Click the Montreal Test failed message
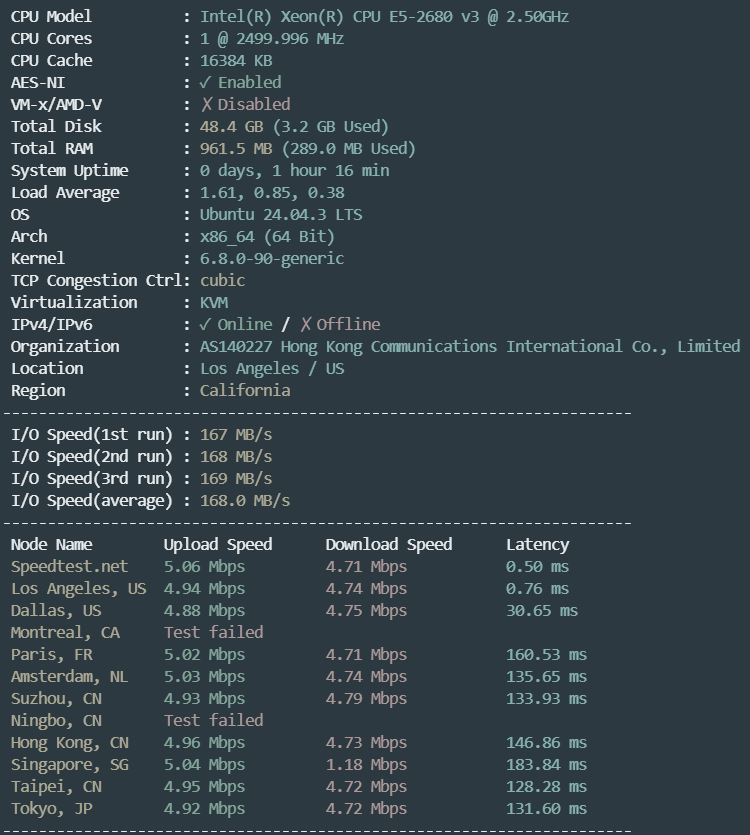Viewport: 750px width, 835px height. pyautogui.click(x=214, y=633)
